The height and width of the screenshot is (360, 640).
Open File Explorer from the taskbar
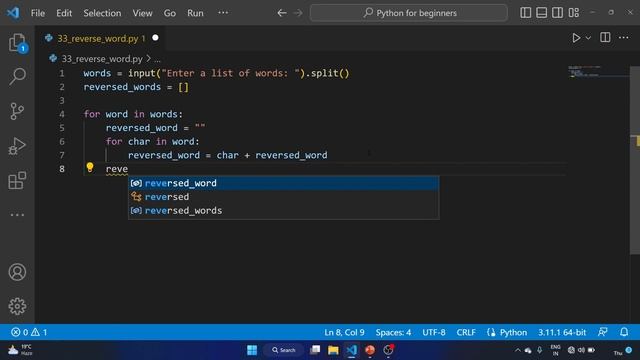333,350
